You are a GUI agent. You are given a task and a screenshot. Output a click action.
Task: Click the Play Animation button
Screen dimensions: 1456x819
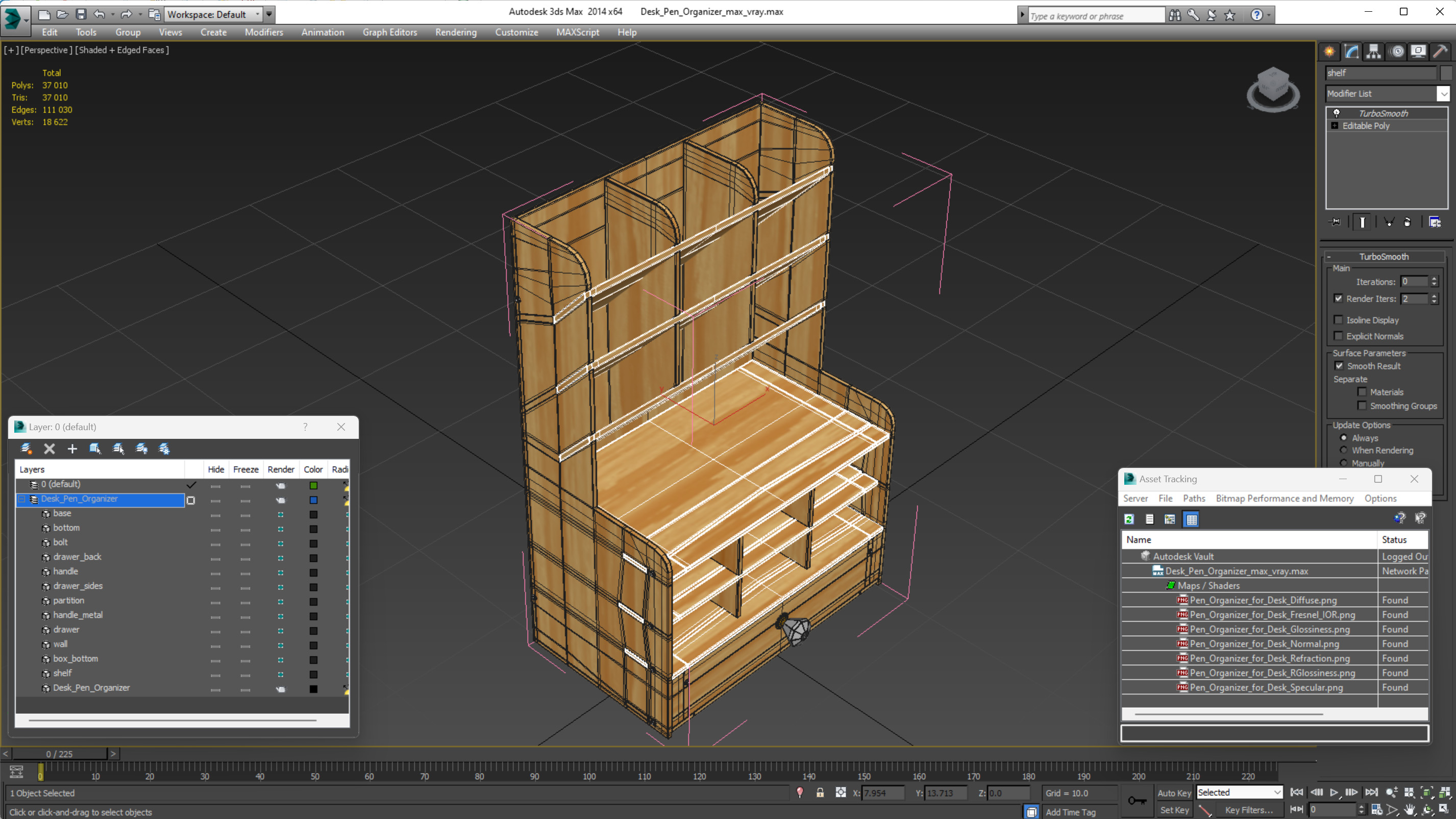[1334, 792]
